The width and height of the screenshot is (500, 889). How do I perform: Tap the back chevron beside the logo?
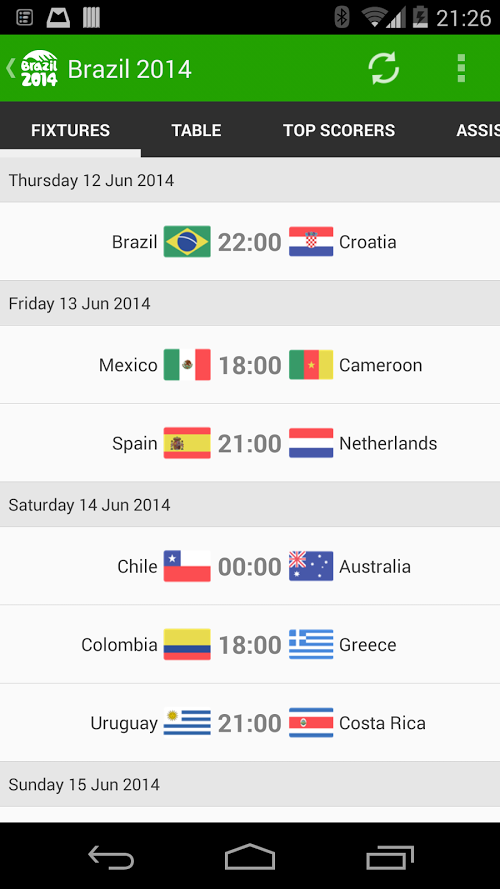pos(10,68)
